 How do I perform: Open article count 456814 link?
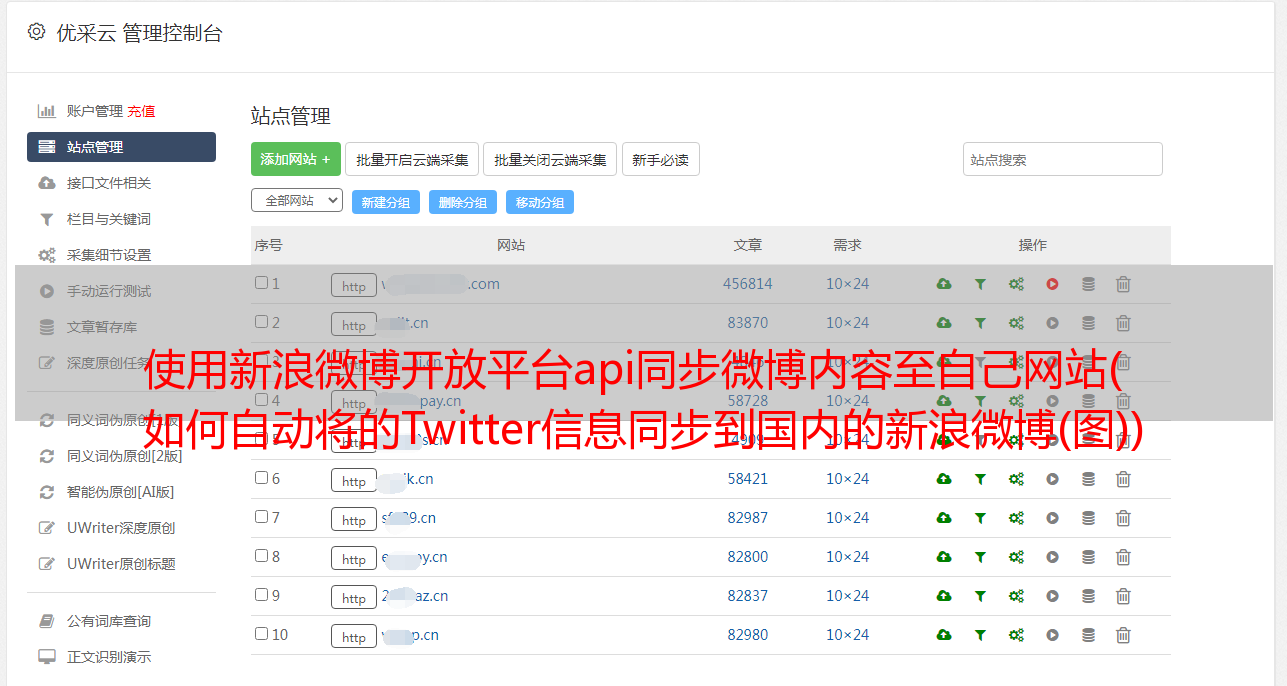tap(748, 284)
